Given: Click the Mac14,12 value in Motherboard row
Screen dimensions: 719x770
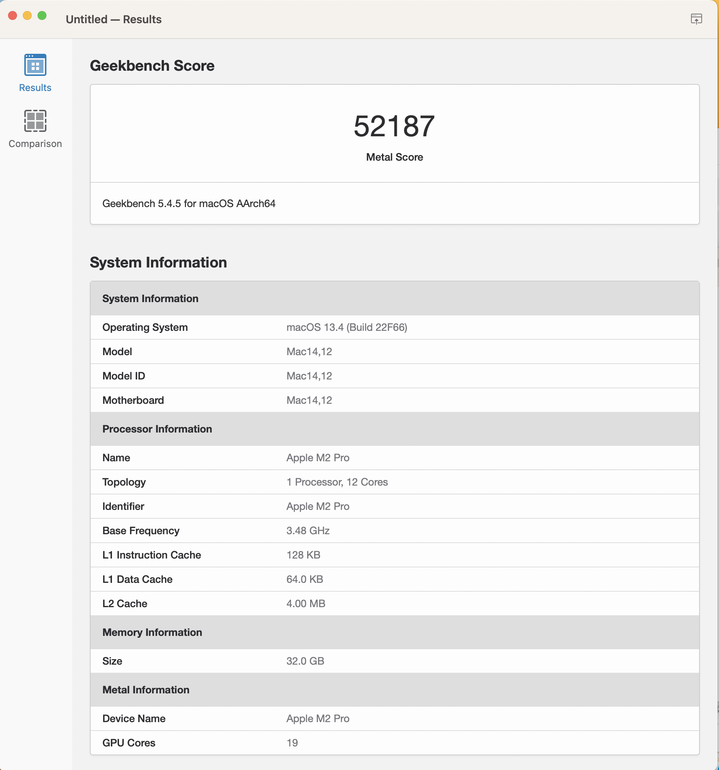Looking at the screenshot, I should pos(309,400).
